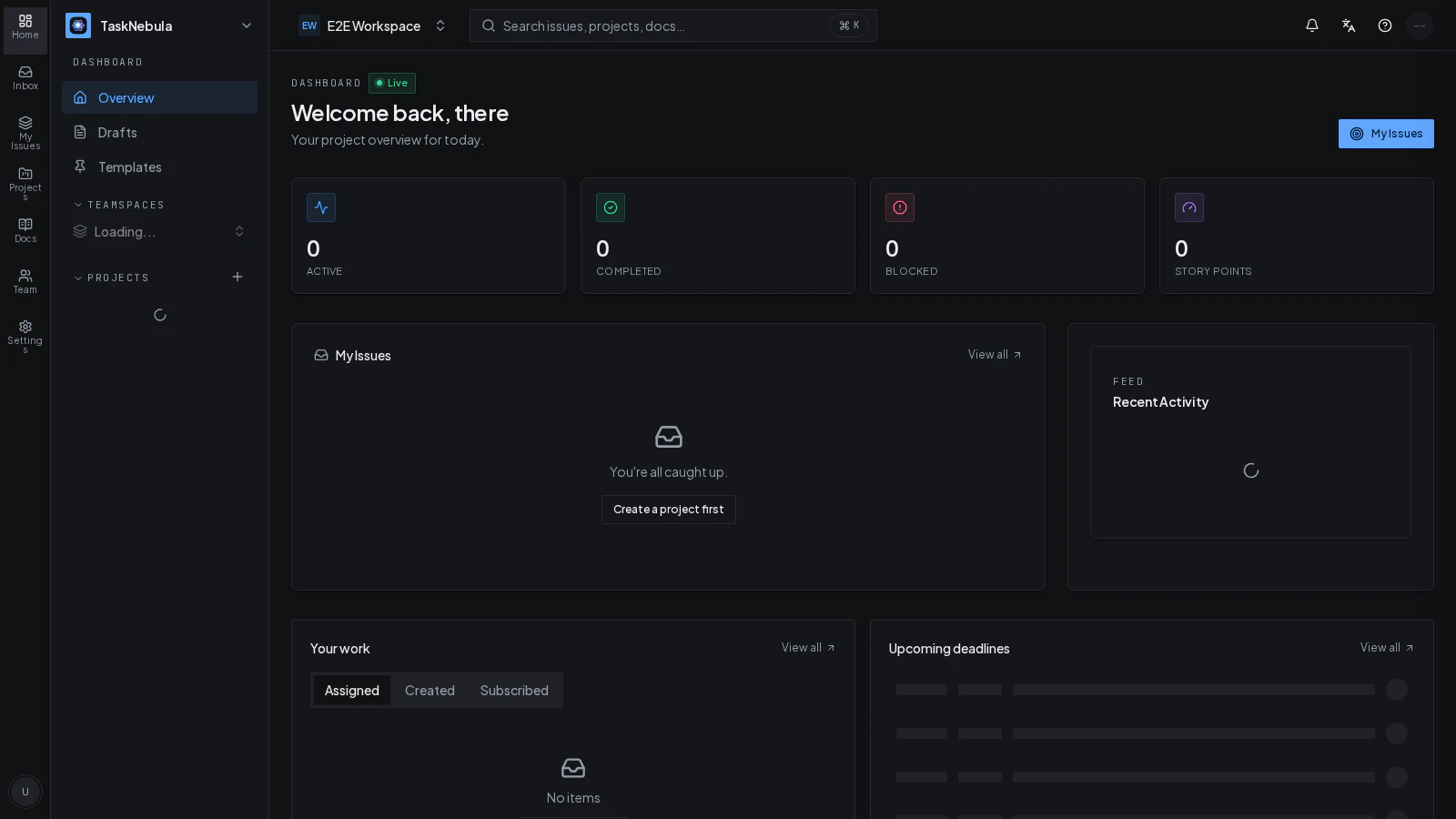Click the My Issues panel inbox icon
1456x819 pixels.
pyautogui.click(x=321, y=355)
